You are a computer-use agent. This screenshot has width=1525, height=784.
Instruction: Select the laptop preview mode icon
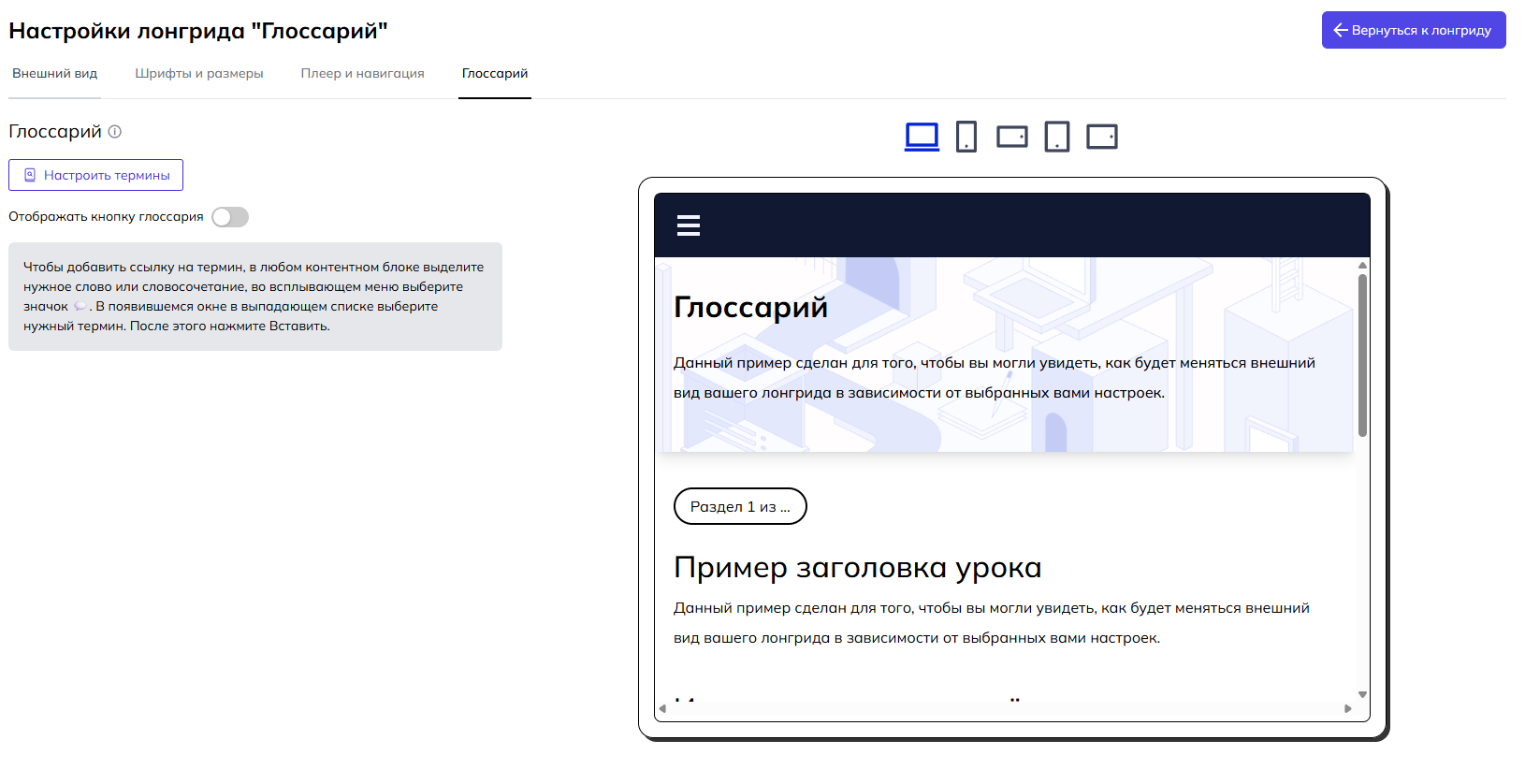922,137
